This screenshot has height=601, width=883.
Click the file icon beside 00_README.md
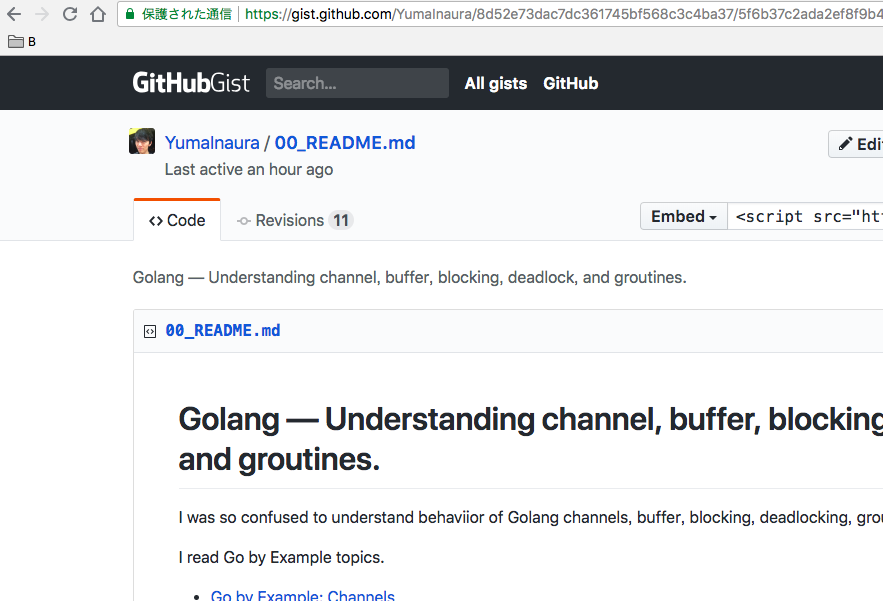click(150, 331)
